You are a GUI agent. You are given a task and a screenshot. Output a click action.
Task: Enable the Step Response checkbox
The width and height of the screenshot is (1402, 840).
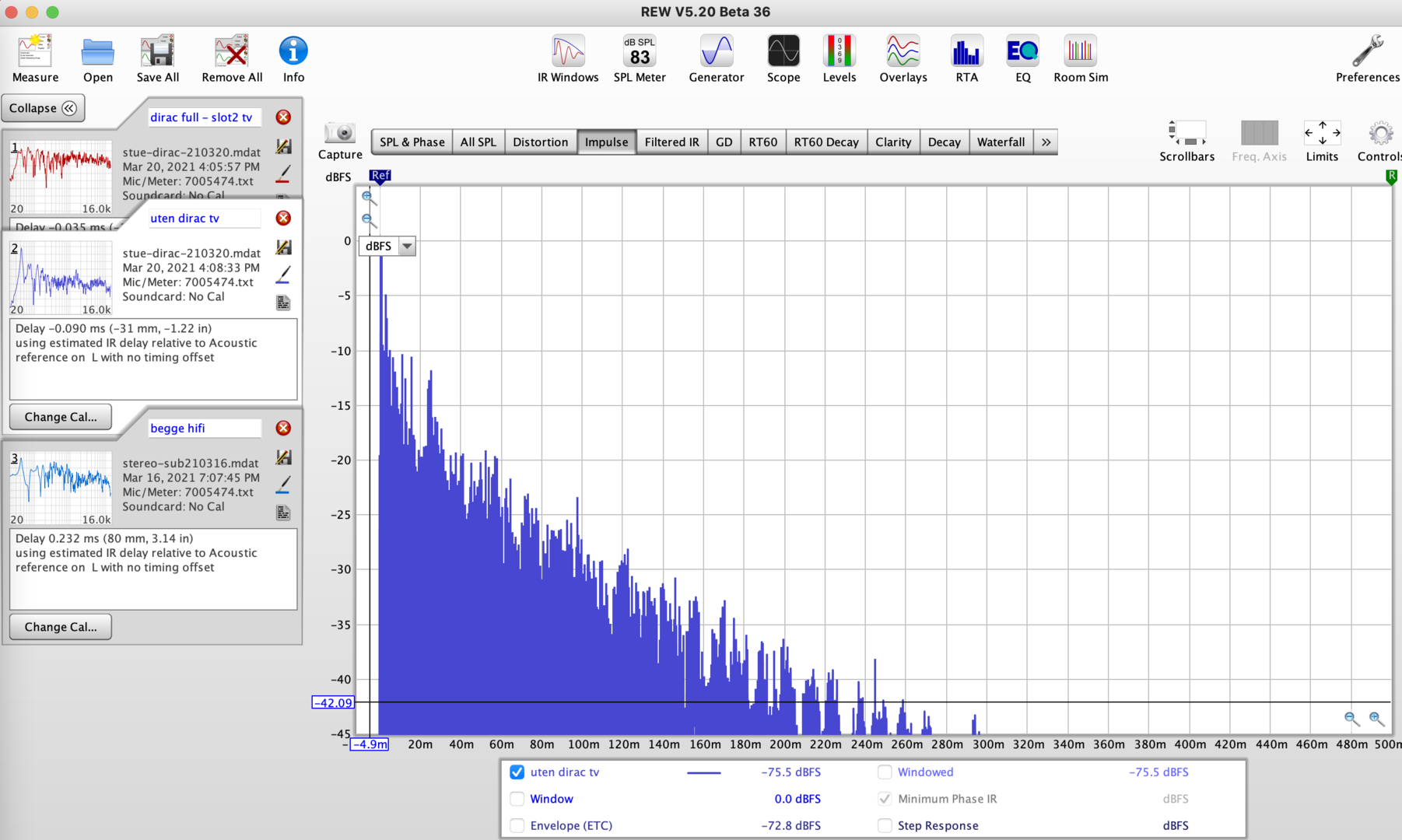coord(885,825)
